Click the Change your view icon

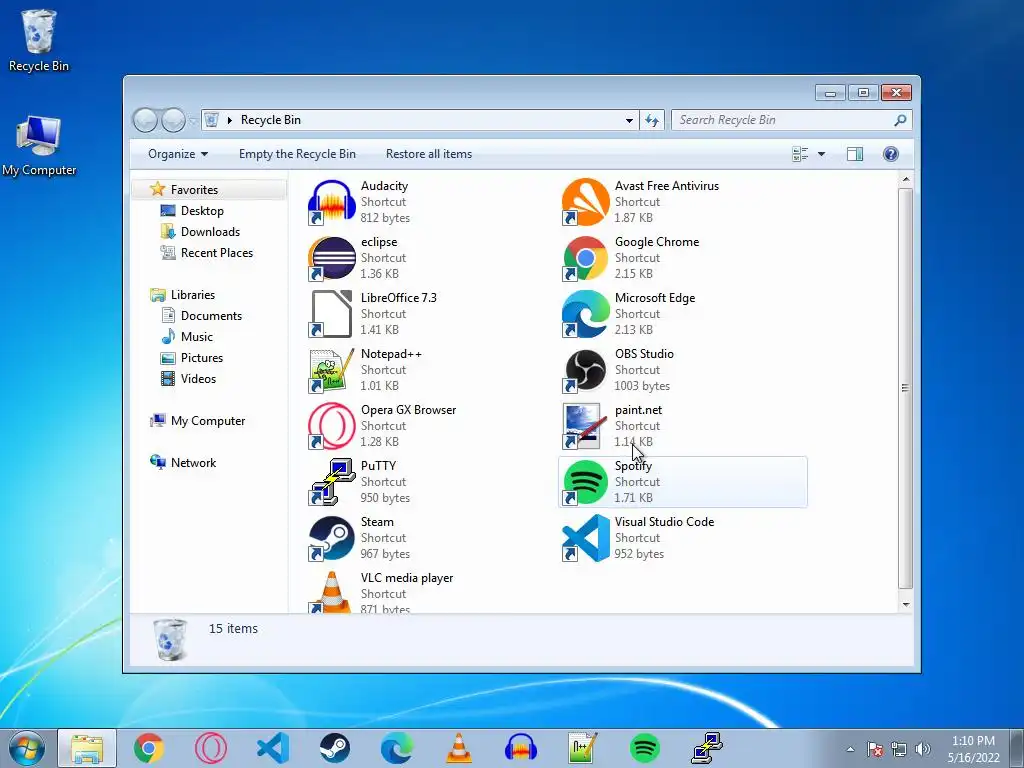click(800, 154)
